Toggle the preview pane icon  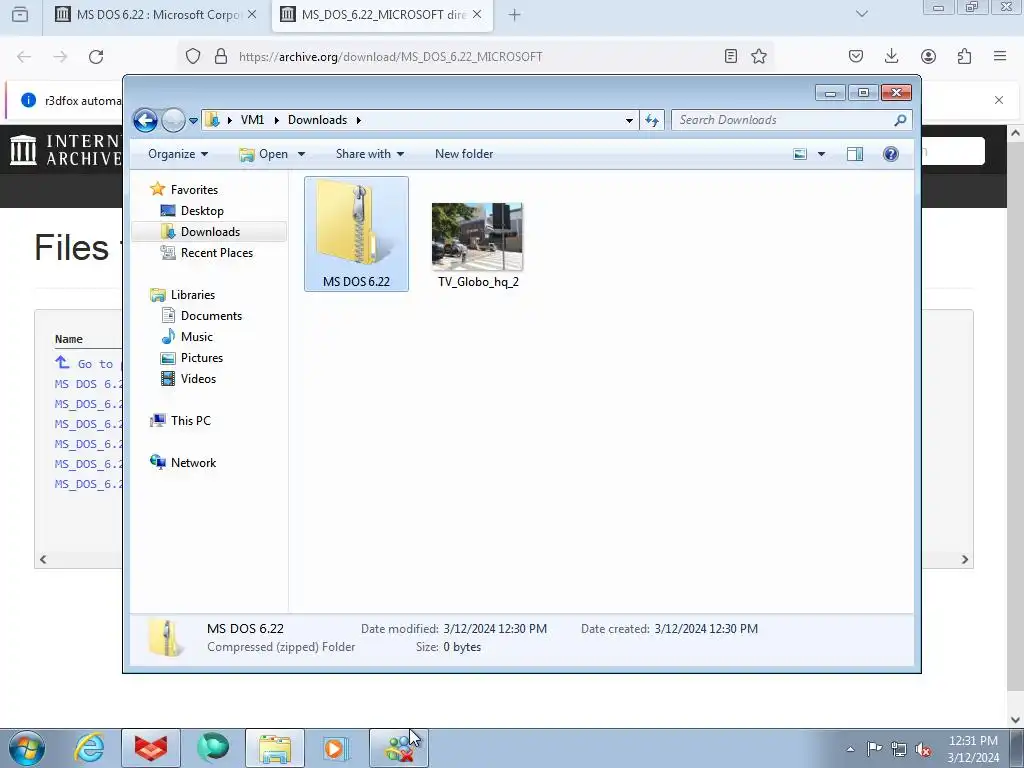coord(855,154)
